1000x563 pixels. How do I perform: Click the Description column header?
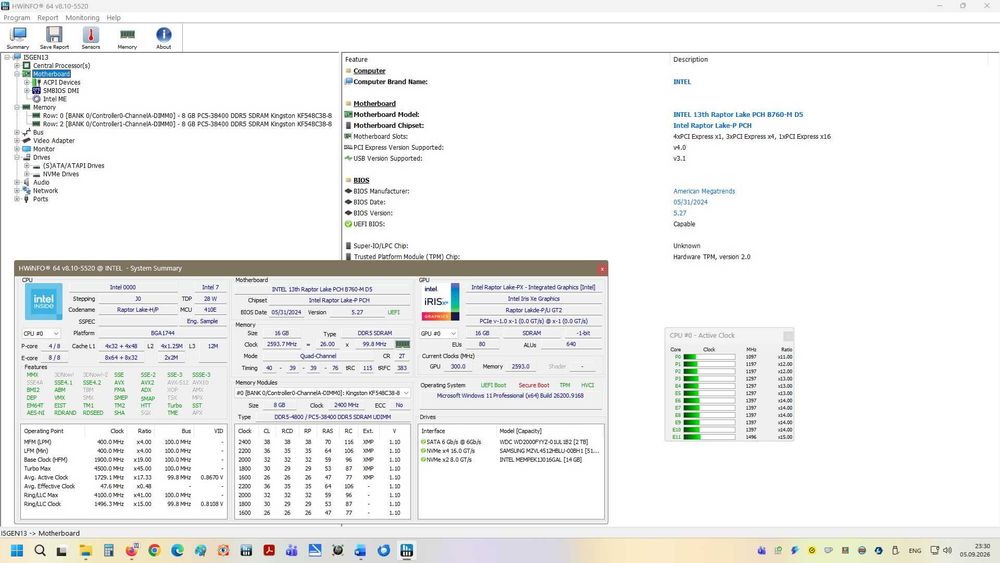(691, 59)
